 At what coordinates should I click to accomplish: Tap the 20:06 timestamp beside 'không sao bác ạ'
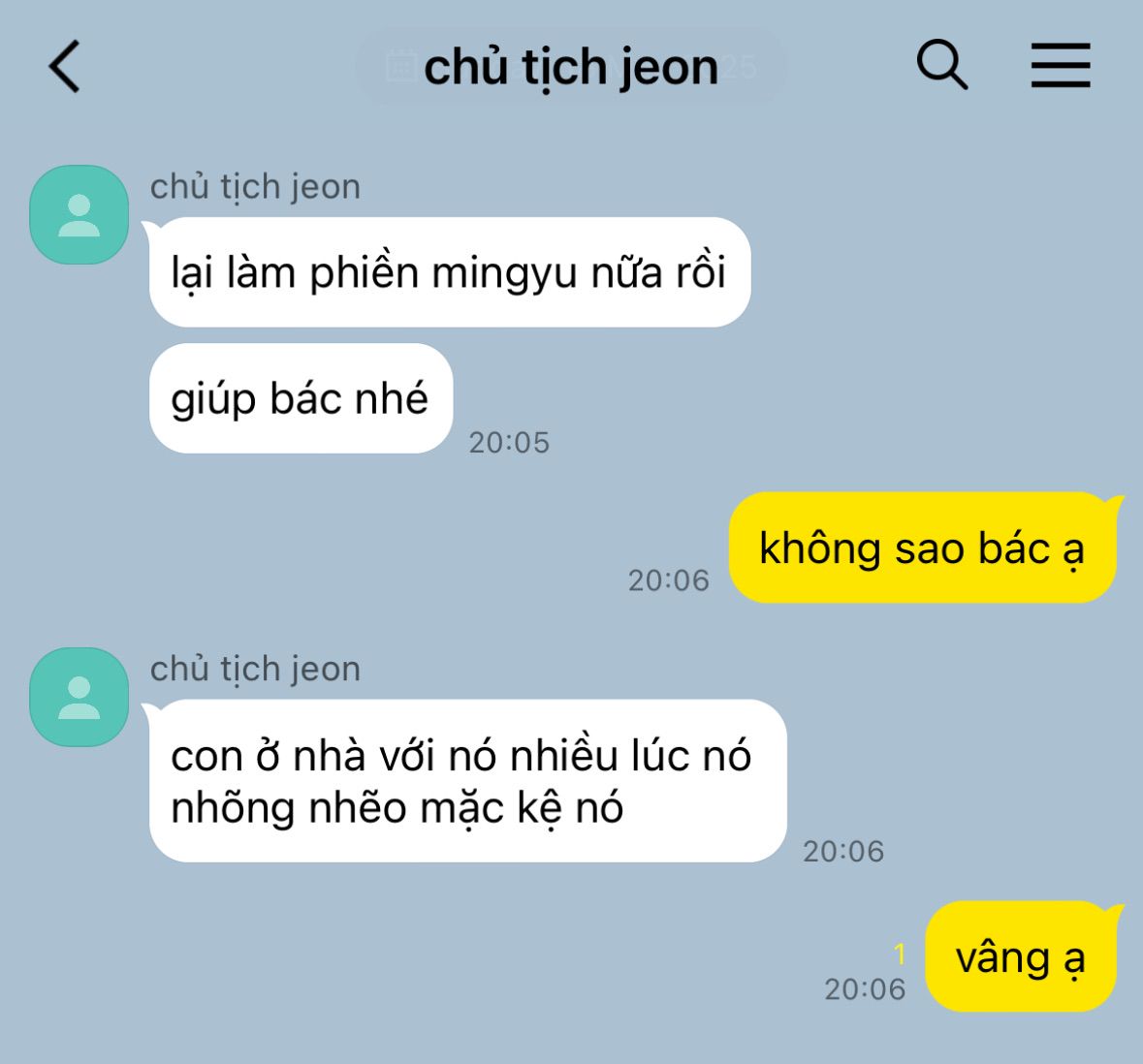[x=669, y=580]
